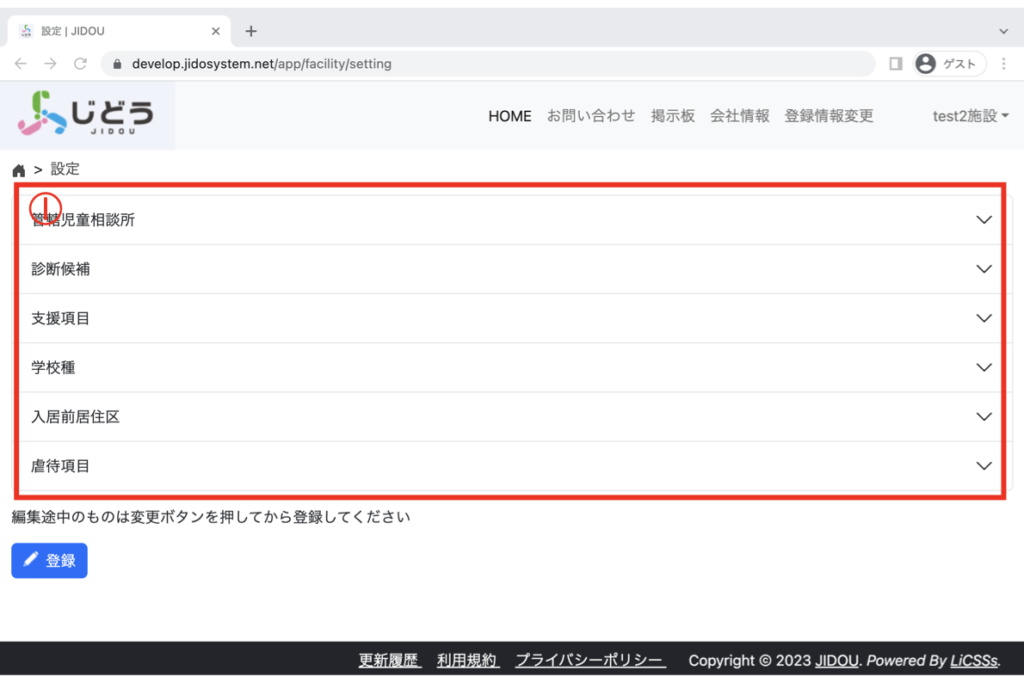This screenshot has width=1024, height=683.
Task: Expand the 入居前居住区 section
Action: coord(984,417)
